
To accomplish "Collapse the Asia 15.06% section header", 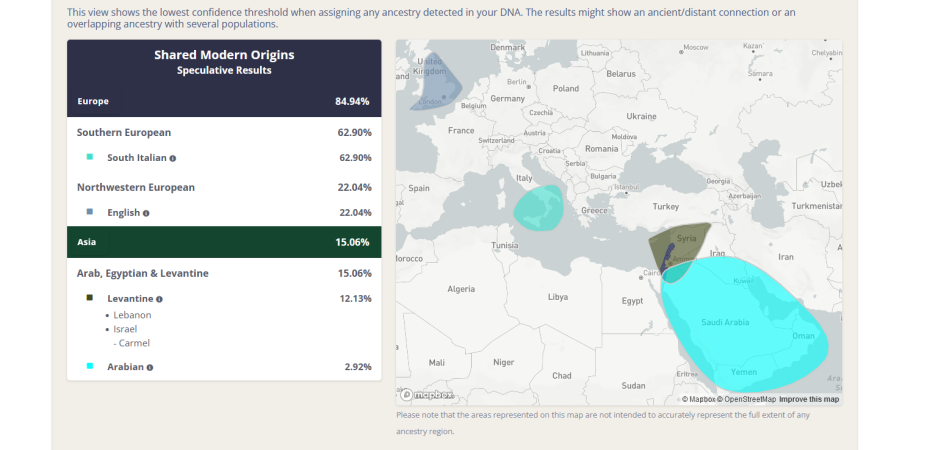I will [x=224, y=242].
